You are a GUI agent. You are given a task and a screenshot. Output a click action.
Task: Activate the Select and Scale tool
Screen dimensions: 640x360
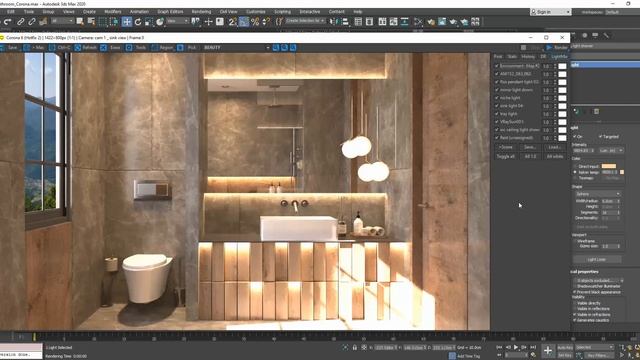(x=149, y=22)
